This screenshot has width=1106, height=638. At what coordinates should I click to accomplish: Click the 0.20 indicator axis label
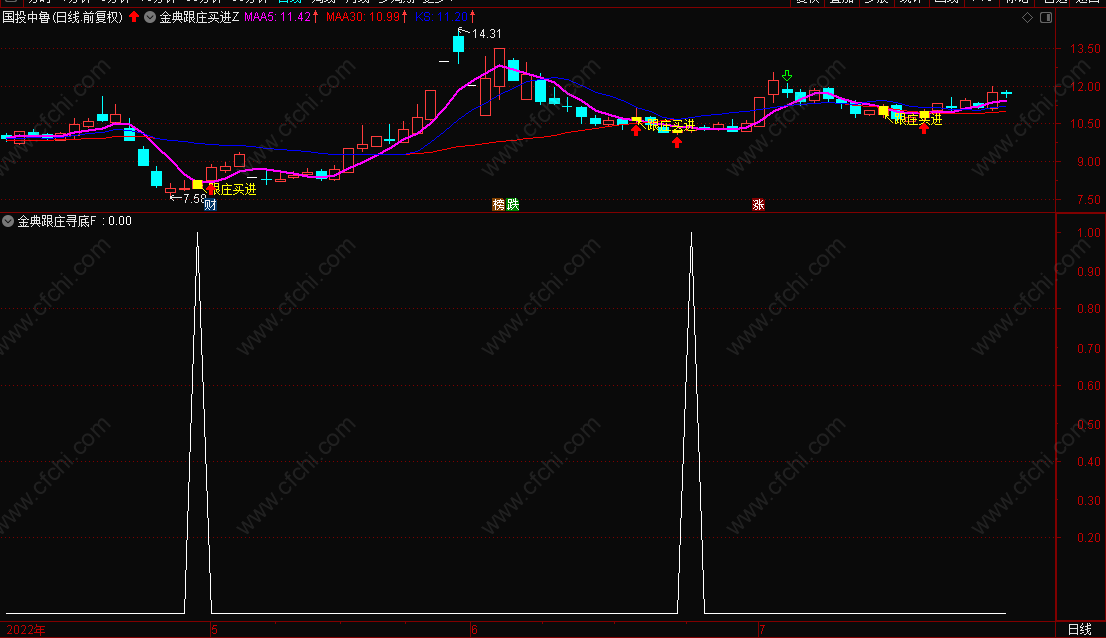coord(1088,537)
